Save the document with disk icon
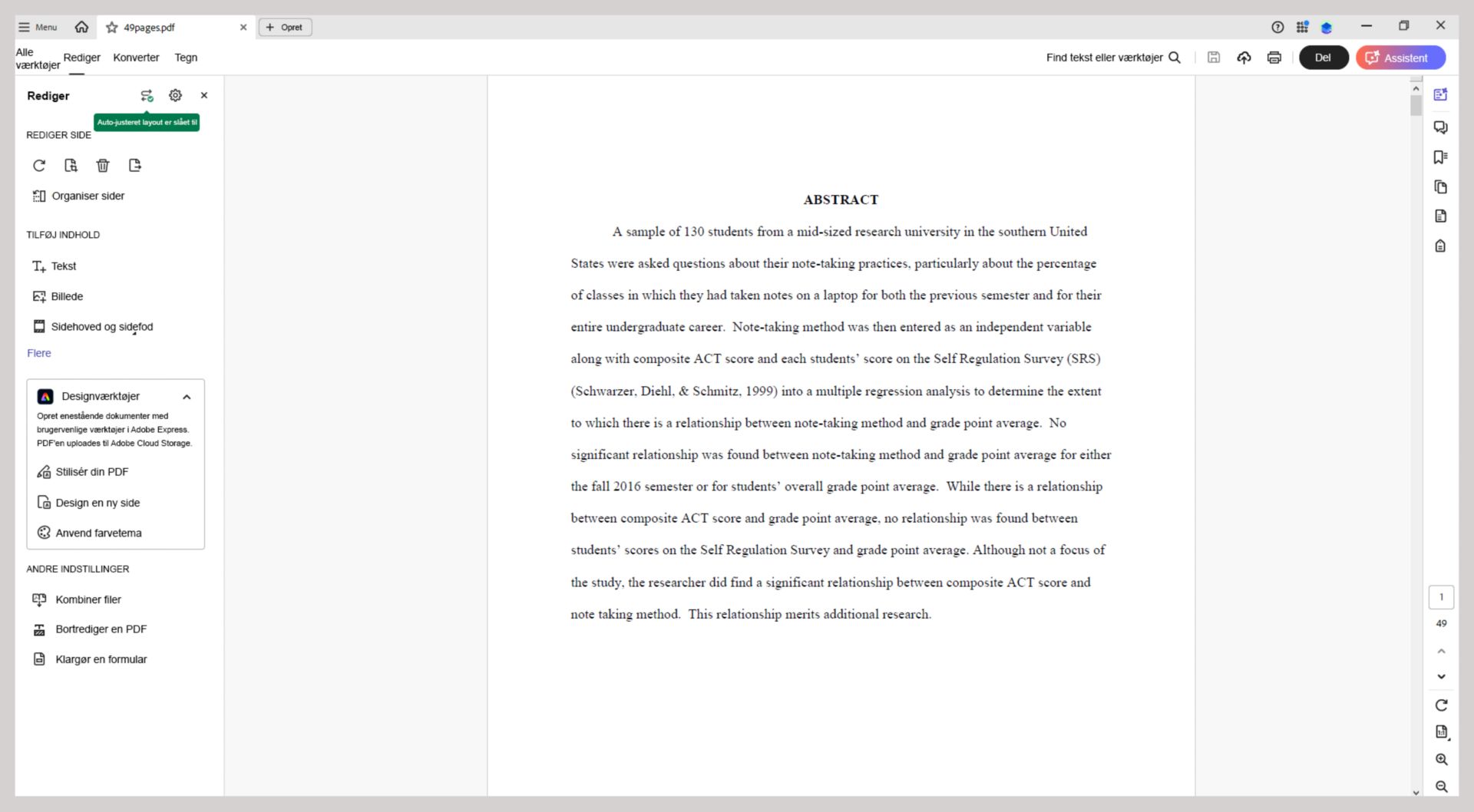1474x812 pixels. pos(1214,58)
